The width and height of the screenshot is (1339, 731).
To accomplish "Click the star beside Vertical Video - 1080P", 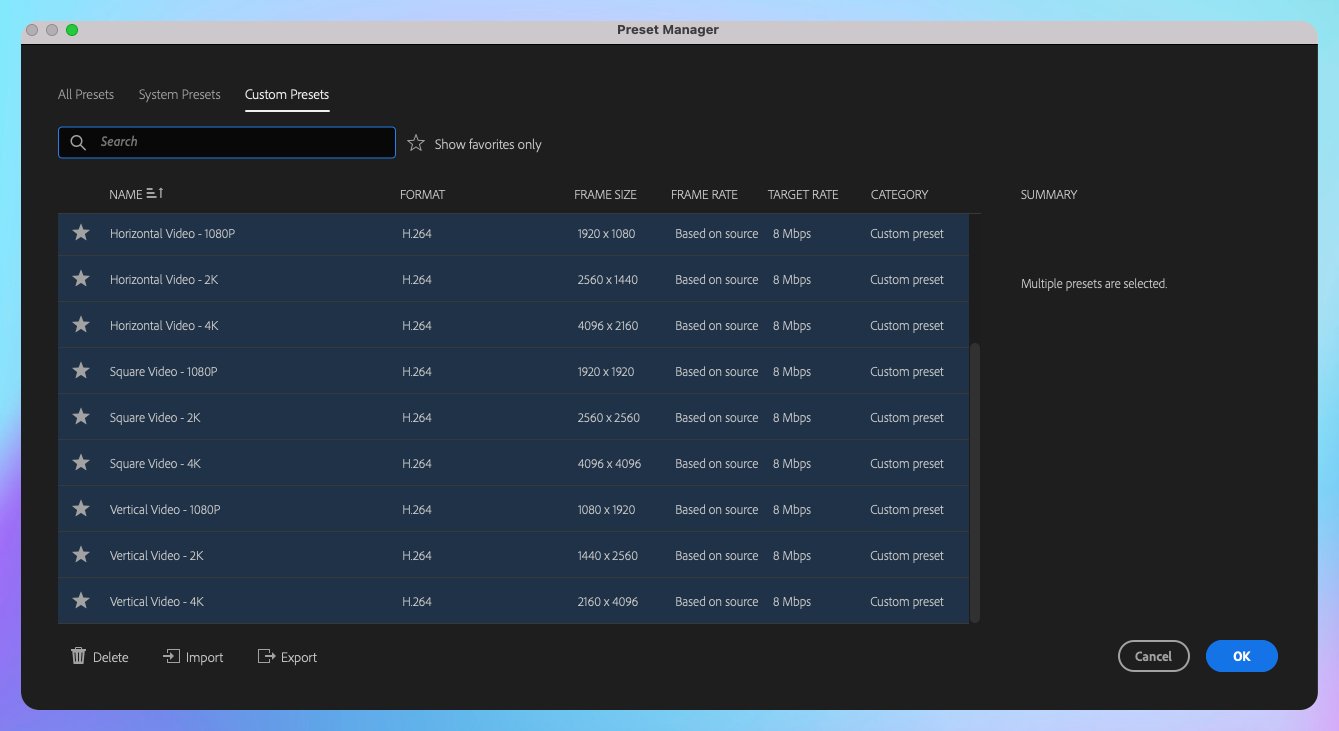I will [81, 508].
